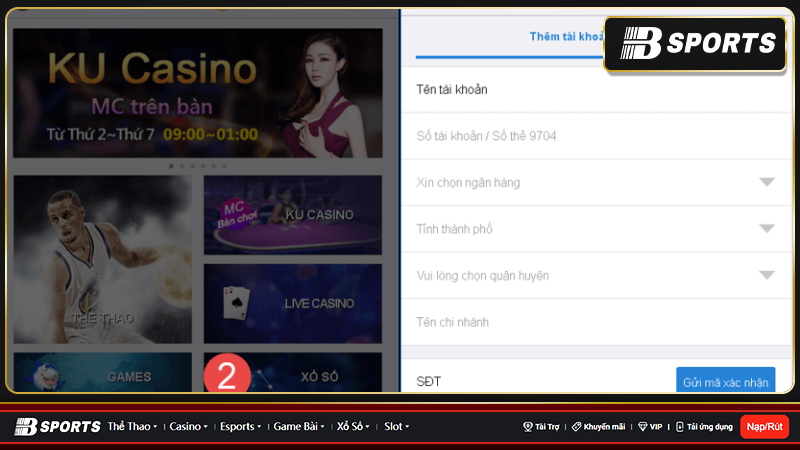
Task: Click the Tên tài khoản field
Action: pos(596,90)
